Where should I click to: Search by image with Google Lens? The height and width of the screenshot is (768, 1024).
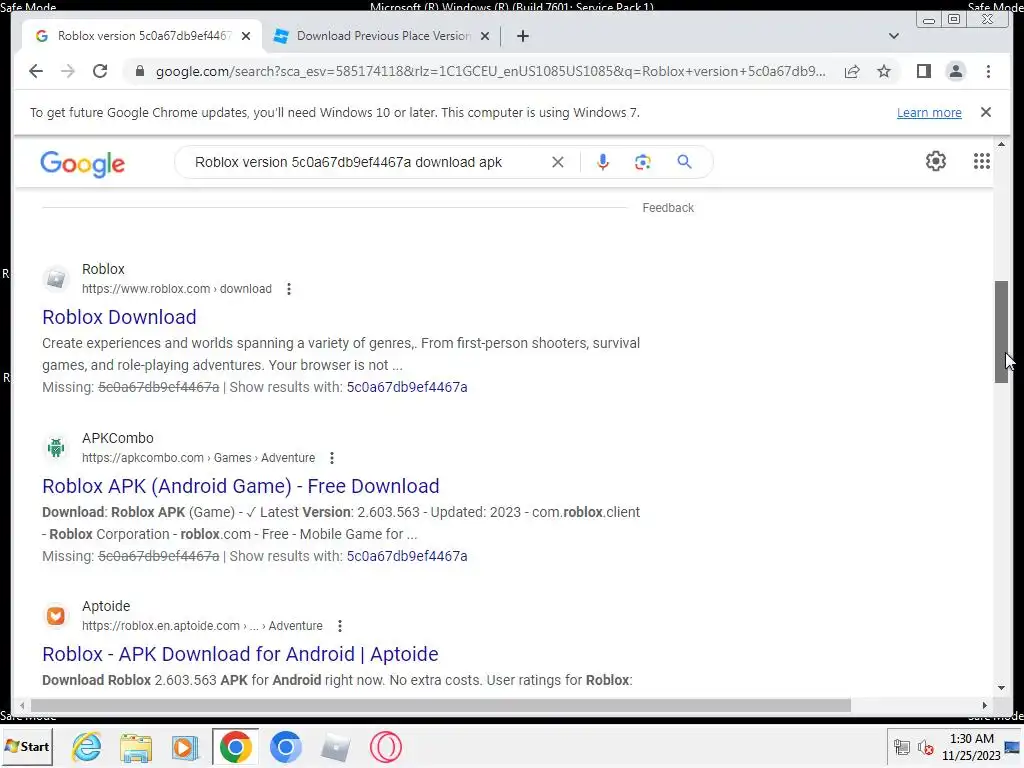tap(643, 162)
